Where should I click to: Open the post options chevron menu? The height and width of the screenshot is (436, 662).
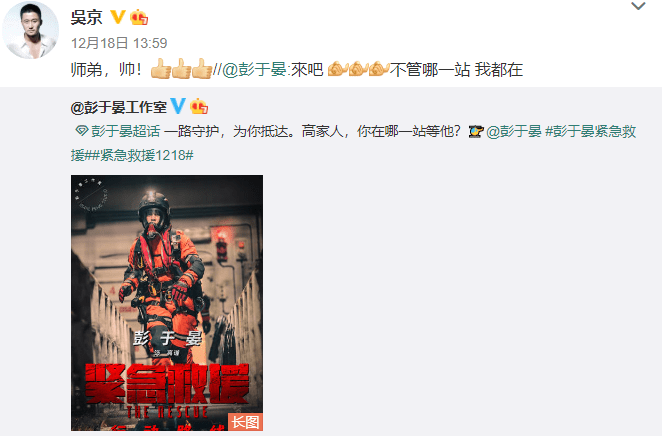coord(638,6)
